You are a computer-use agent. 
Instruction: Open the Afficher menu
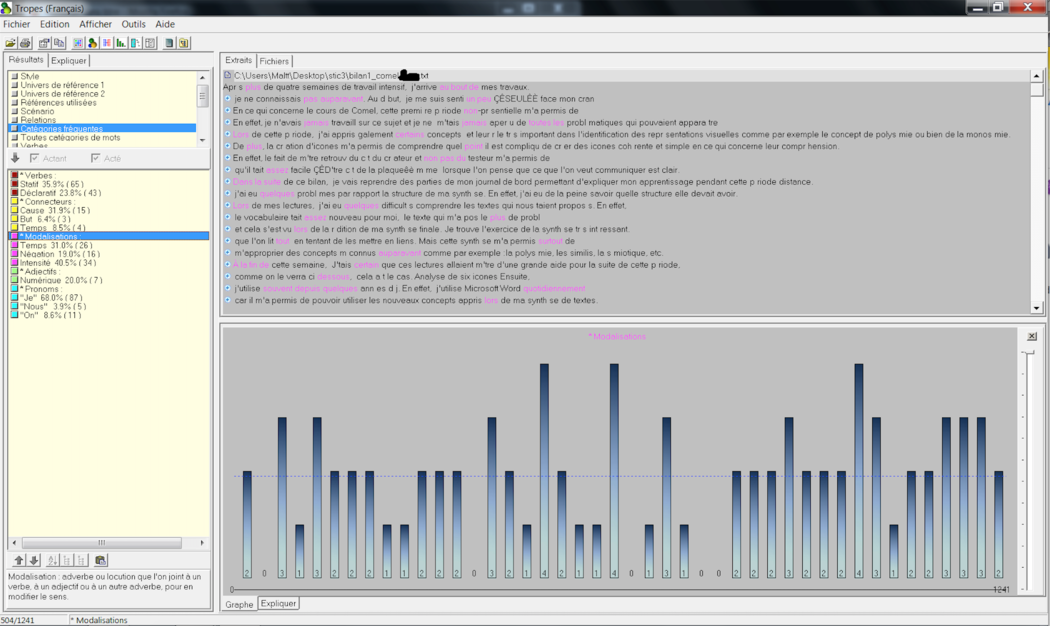[x=95, y=24]
